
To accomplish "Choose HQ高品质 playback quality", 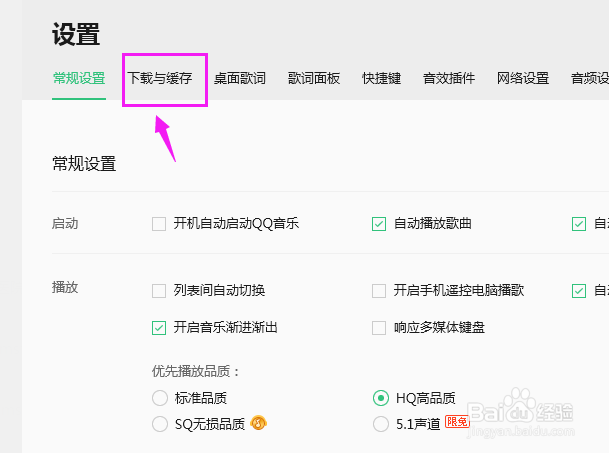I will [x=381, y=398].
